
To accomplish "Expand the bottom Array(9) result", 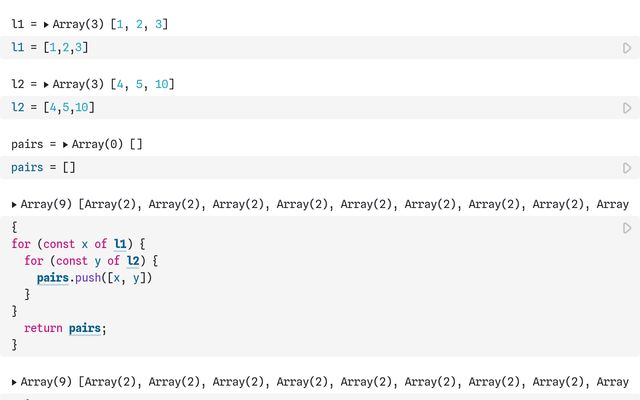I will coord(14,383).
